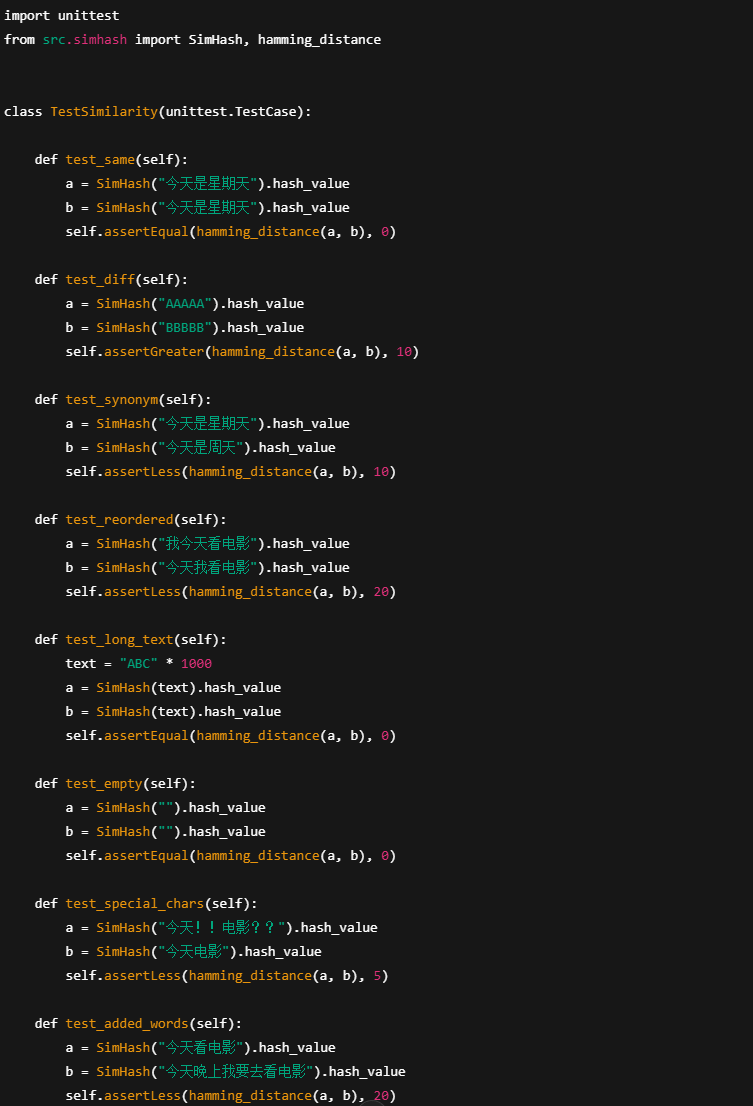
Task: Click the 'test_synonym' method name
Action: pos(112,399)
